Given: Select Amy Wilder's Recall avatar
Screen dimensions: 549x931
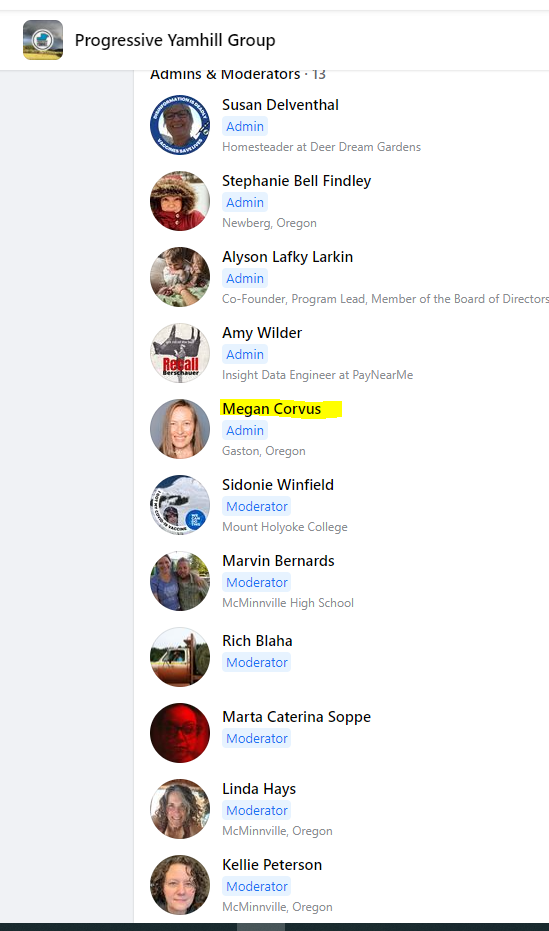Looking at the screenshot, I should coord(180,353).
